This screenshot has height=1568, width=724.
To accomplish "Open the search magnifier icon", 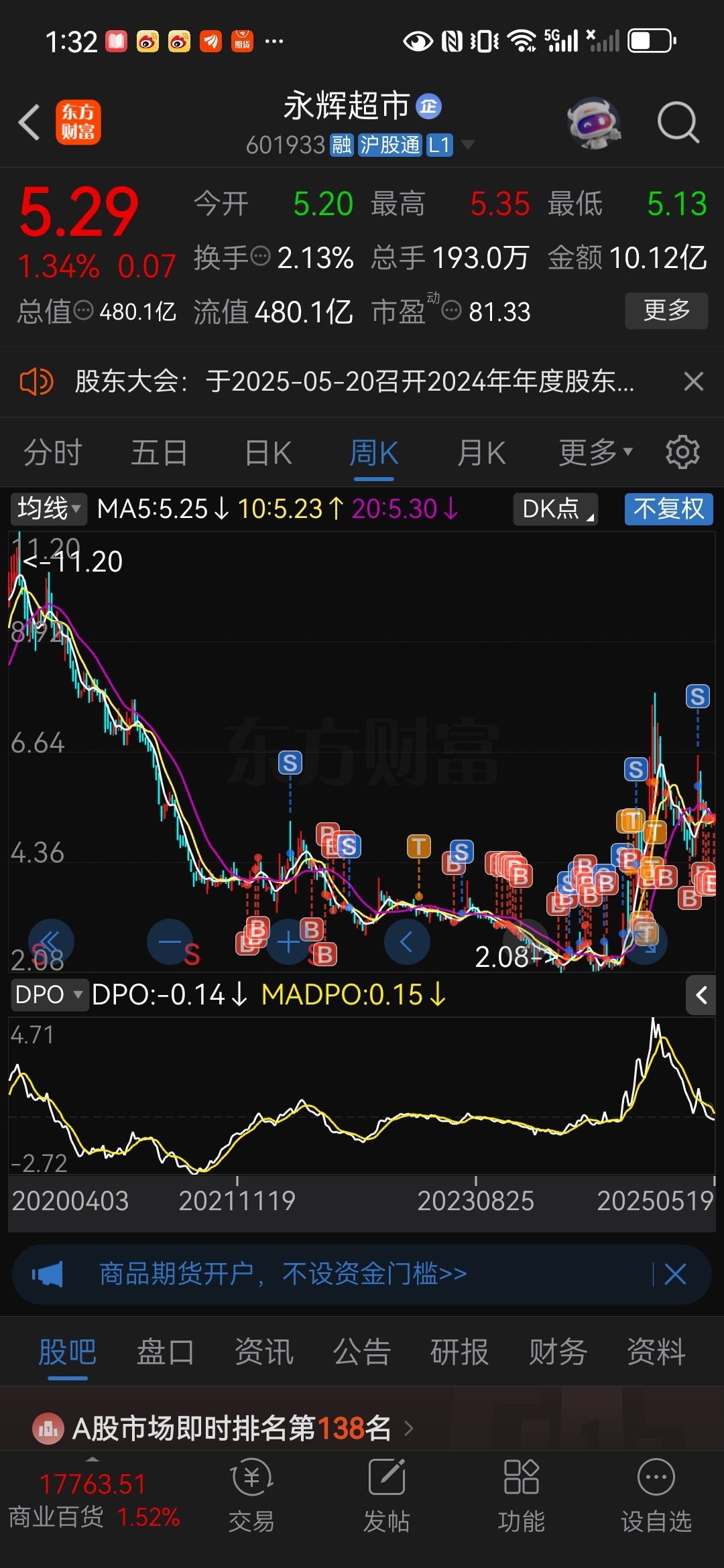I will pyautogui.click(x=678, y=123).
